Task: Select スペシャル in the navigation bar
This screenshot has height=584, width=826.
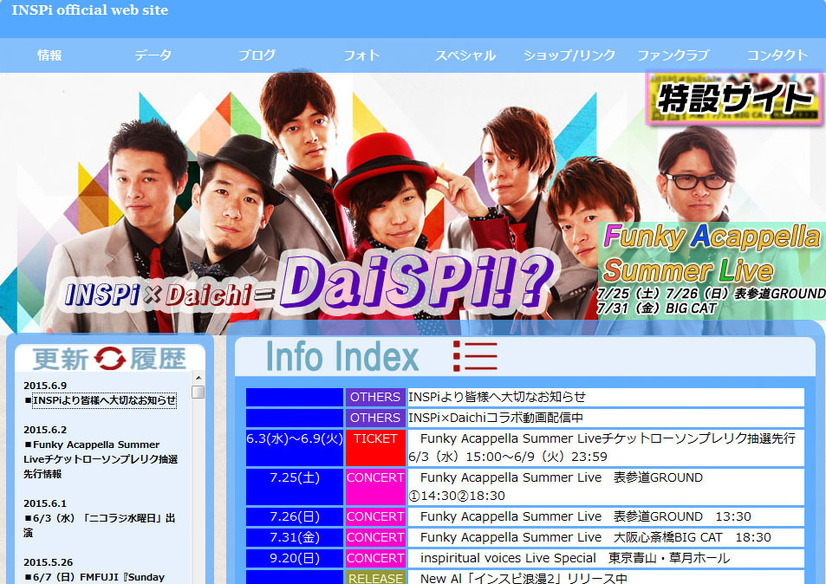Action: coord(465,55)
